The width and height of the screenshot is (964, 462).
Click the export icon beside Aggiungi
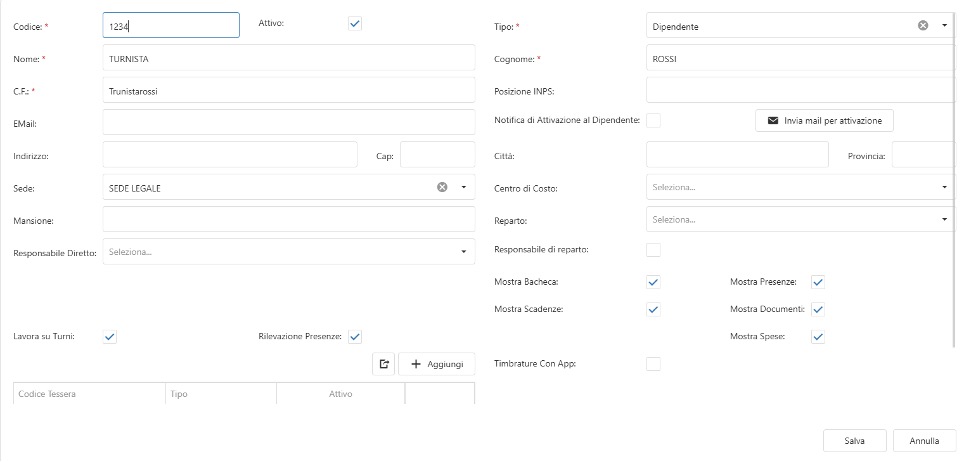[x=384, y=365]
